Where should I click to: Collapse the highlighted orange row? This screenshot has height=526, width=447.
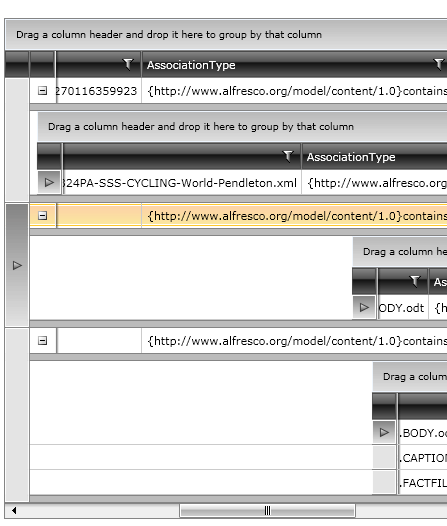click(x=43, y=216)
